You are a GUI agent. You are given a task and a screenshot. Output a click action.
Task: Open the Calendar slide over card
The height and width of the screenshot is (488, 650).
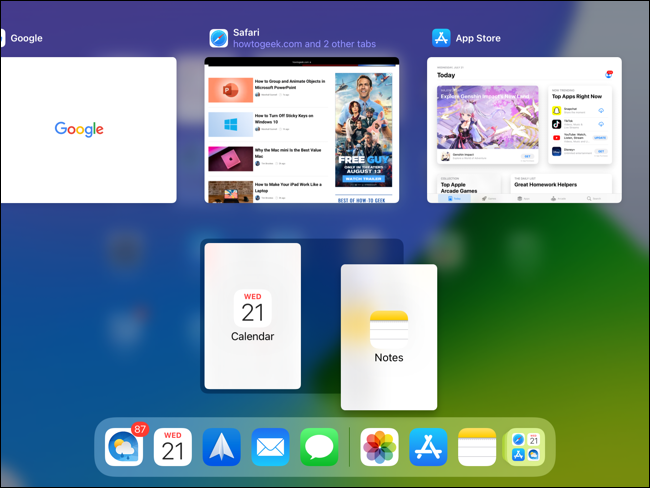(x=252, y=316)
